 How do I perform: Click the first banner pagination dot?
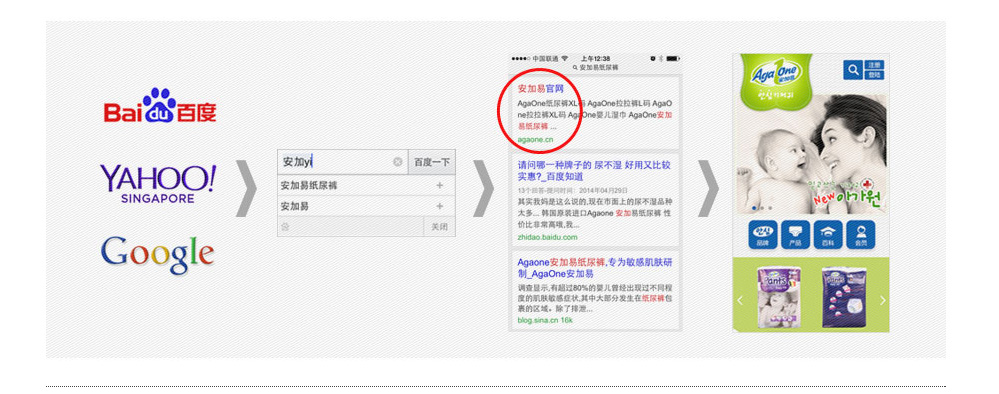click(x=755, y=208)
